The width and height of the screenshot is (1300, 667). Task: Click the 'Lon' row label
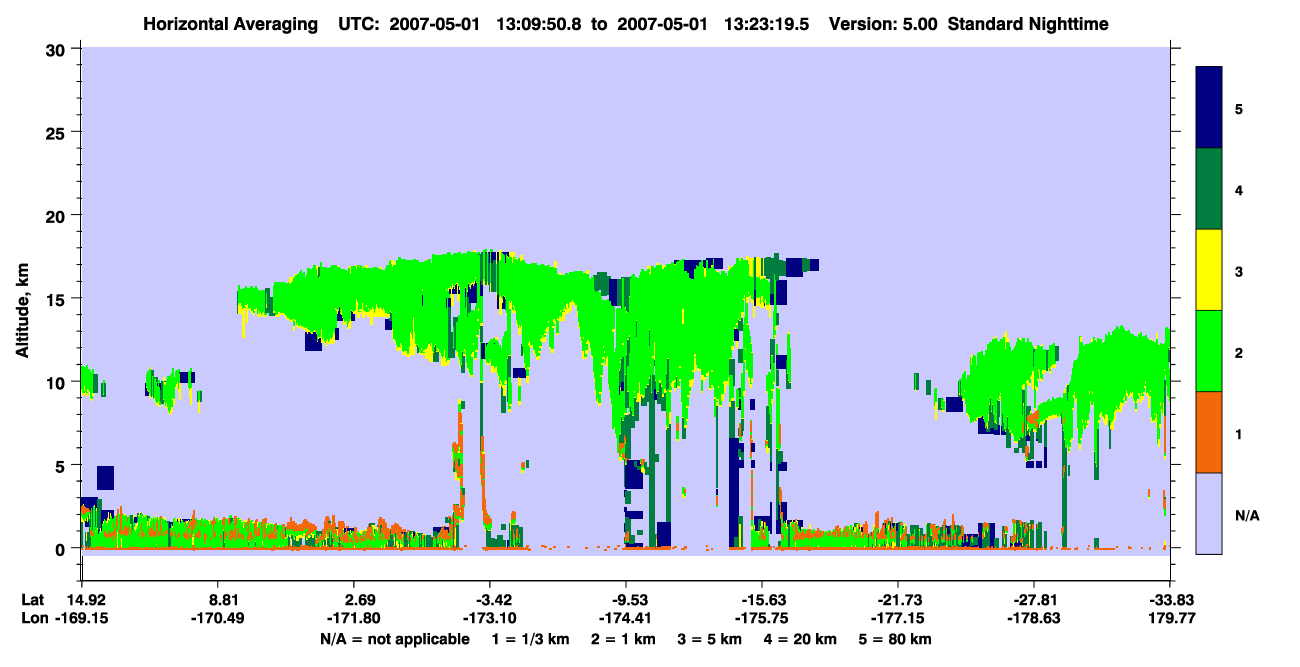(x=34, y=619)
